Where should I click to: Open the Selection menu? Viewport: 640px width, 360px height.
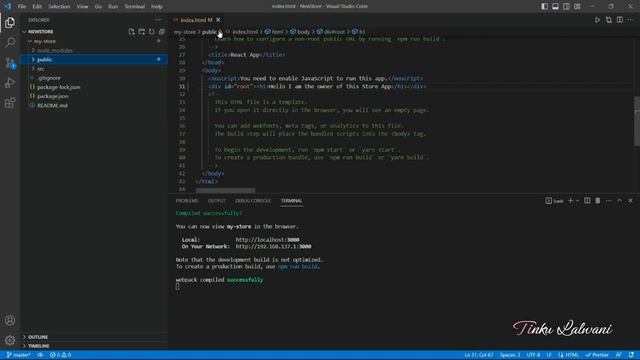coord(59,7)
